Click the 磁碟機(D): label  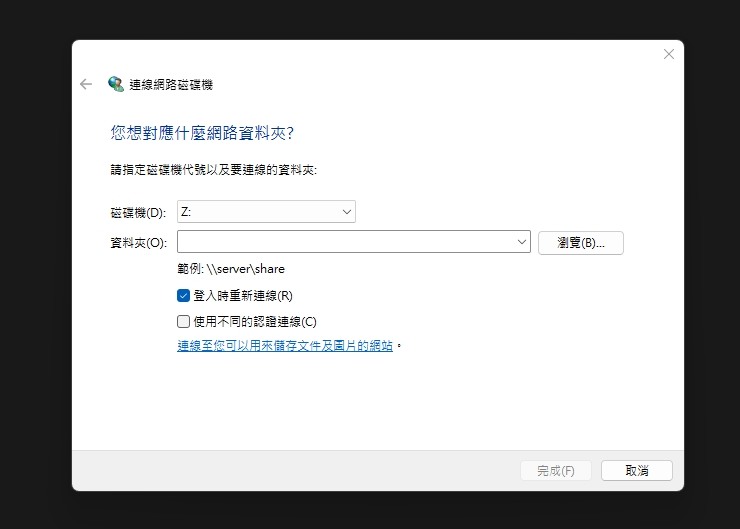point(138,213)
